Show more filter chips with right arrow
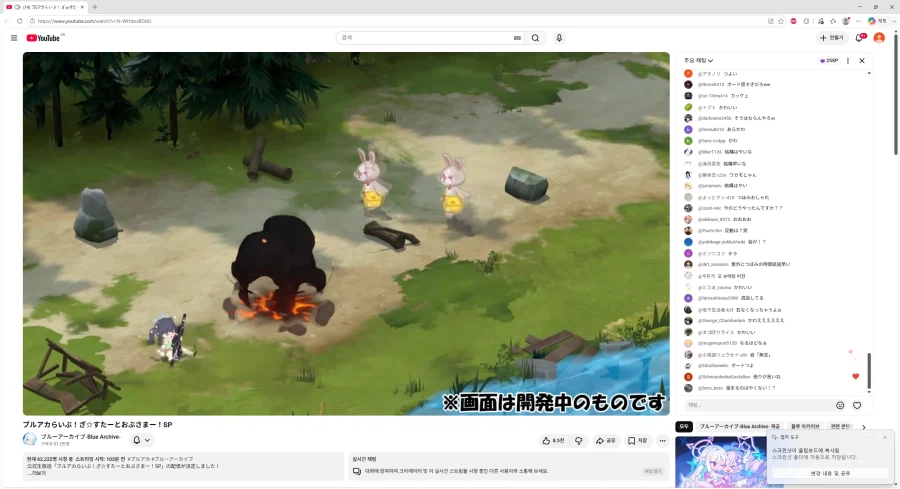This screenshot has height=489, width=900. [863, 427]
